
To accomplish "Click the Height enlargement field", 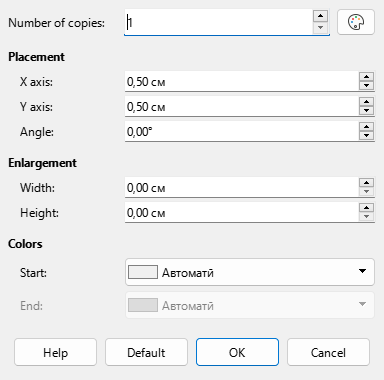I will click(x=242, y=212).
